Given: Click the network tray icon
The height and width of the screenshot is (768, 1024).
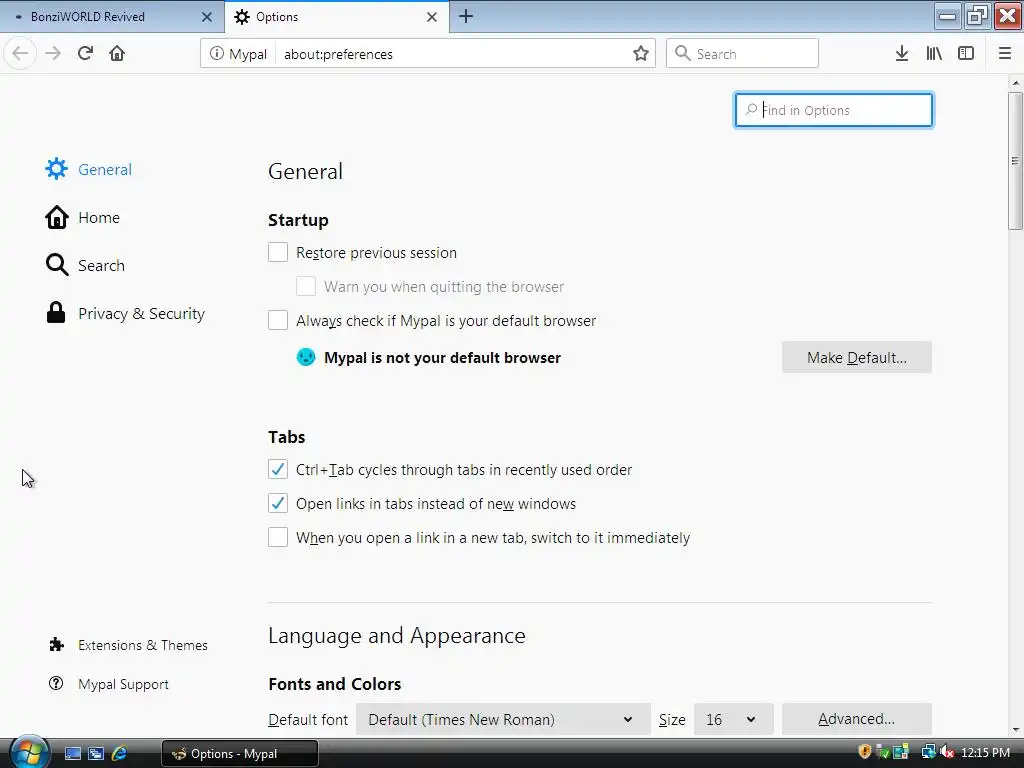Looking at the screenshot, I should pos(928,752).
